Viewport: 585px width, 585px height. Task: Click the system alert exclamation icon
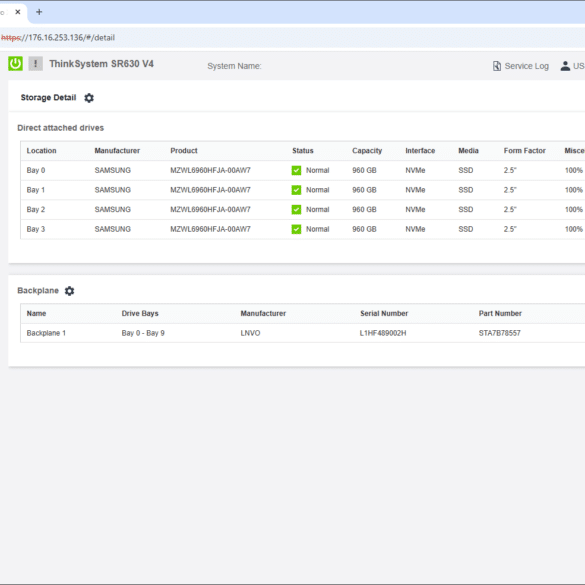36,63
